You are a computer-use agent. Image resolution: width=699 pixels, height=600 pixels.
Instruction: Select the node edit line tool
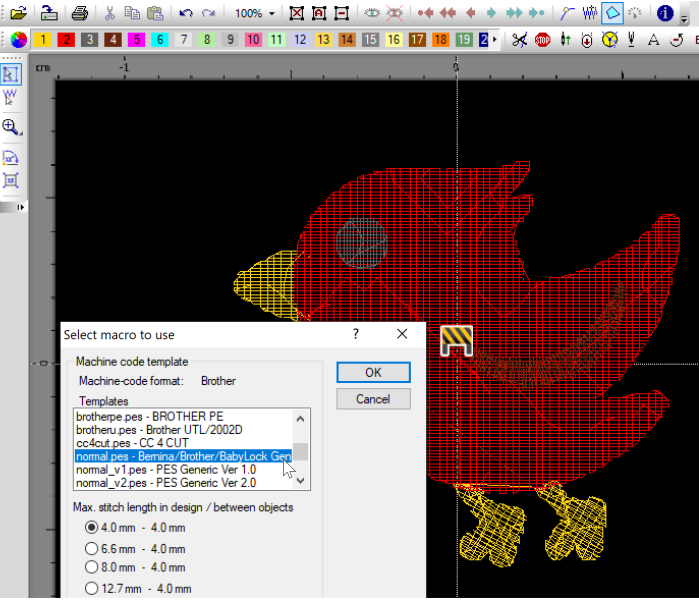click(567, 13)
